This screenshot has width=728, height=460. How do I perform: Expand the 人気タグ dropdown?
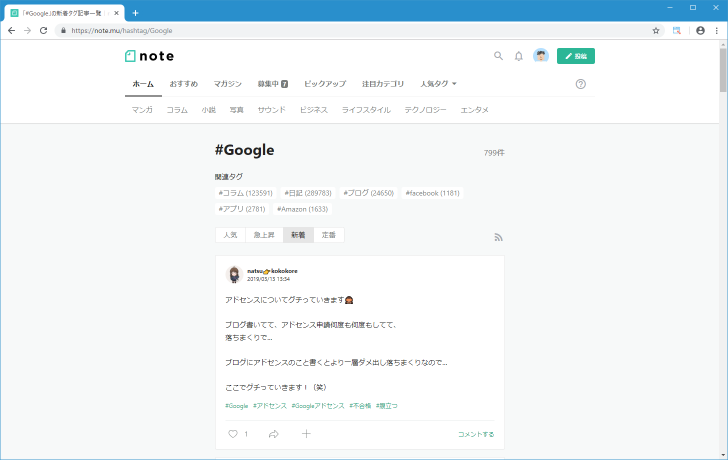(438, 84)
